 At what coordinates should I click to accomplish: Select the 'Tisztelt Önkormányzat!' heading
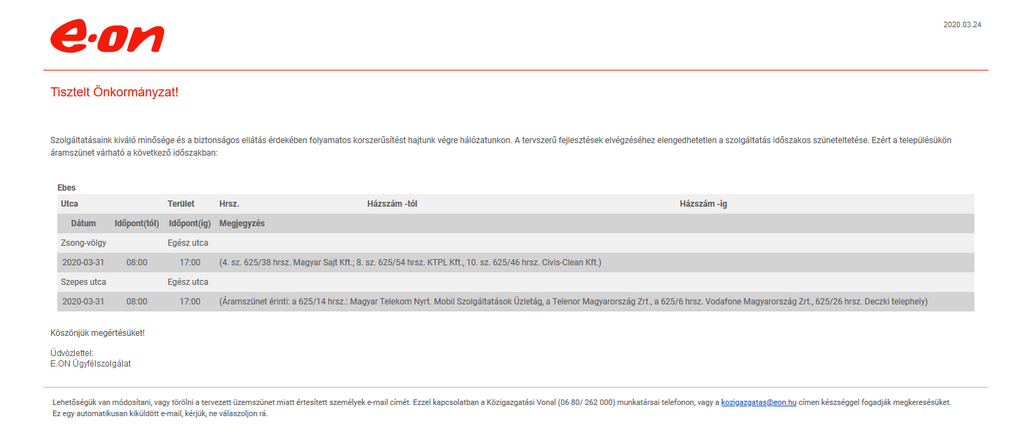[x=114, y=92]
